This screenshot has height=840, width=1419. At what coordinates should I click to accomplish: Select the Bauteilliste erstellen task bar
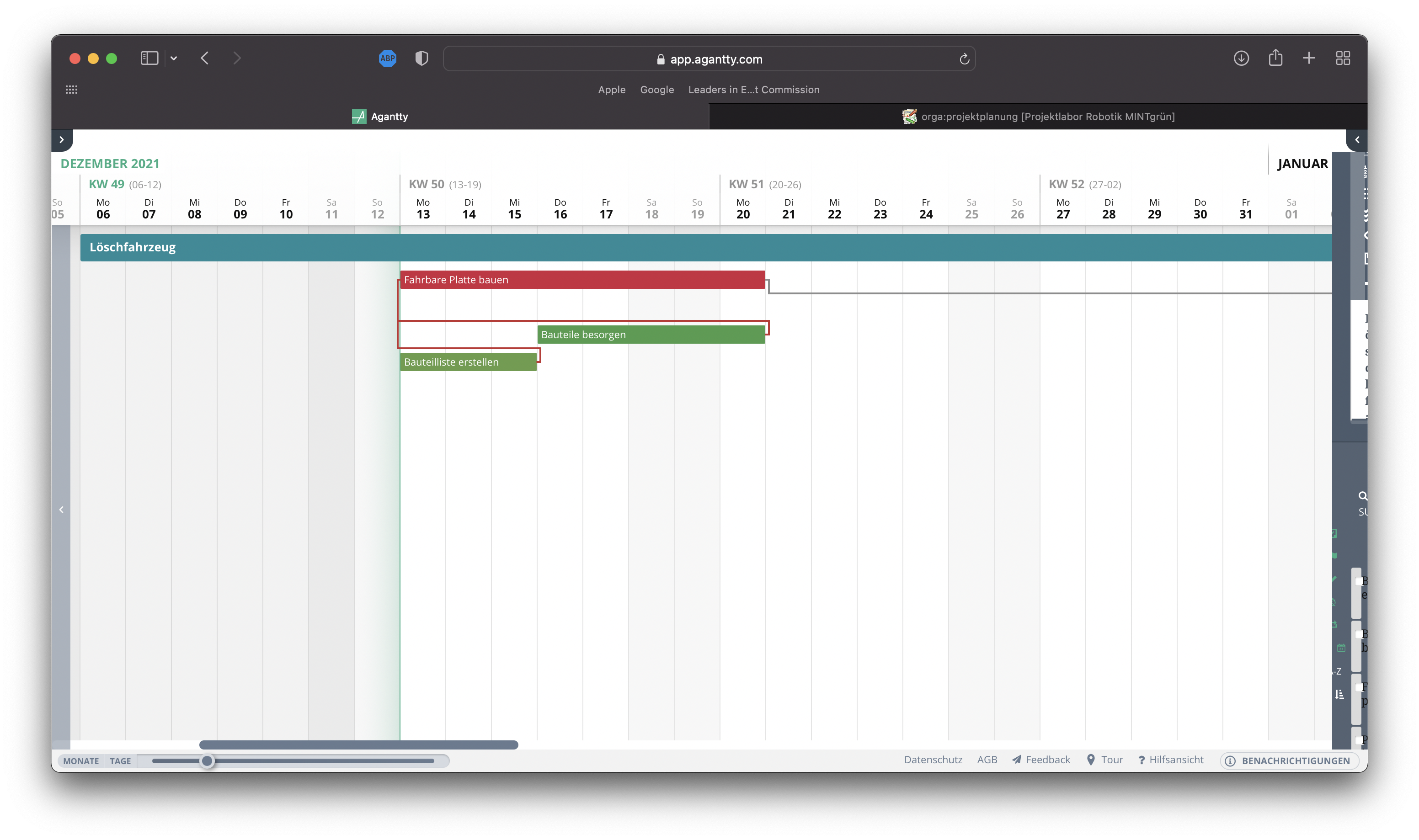point(468,362)
